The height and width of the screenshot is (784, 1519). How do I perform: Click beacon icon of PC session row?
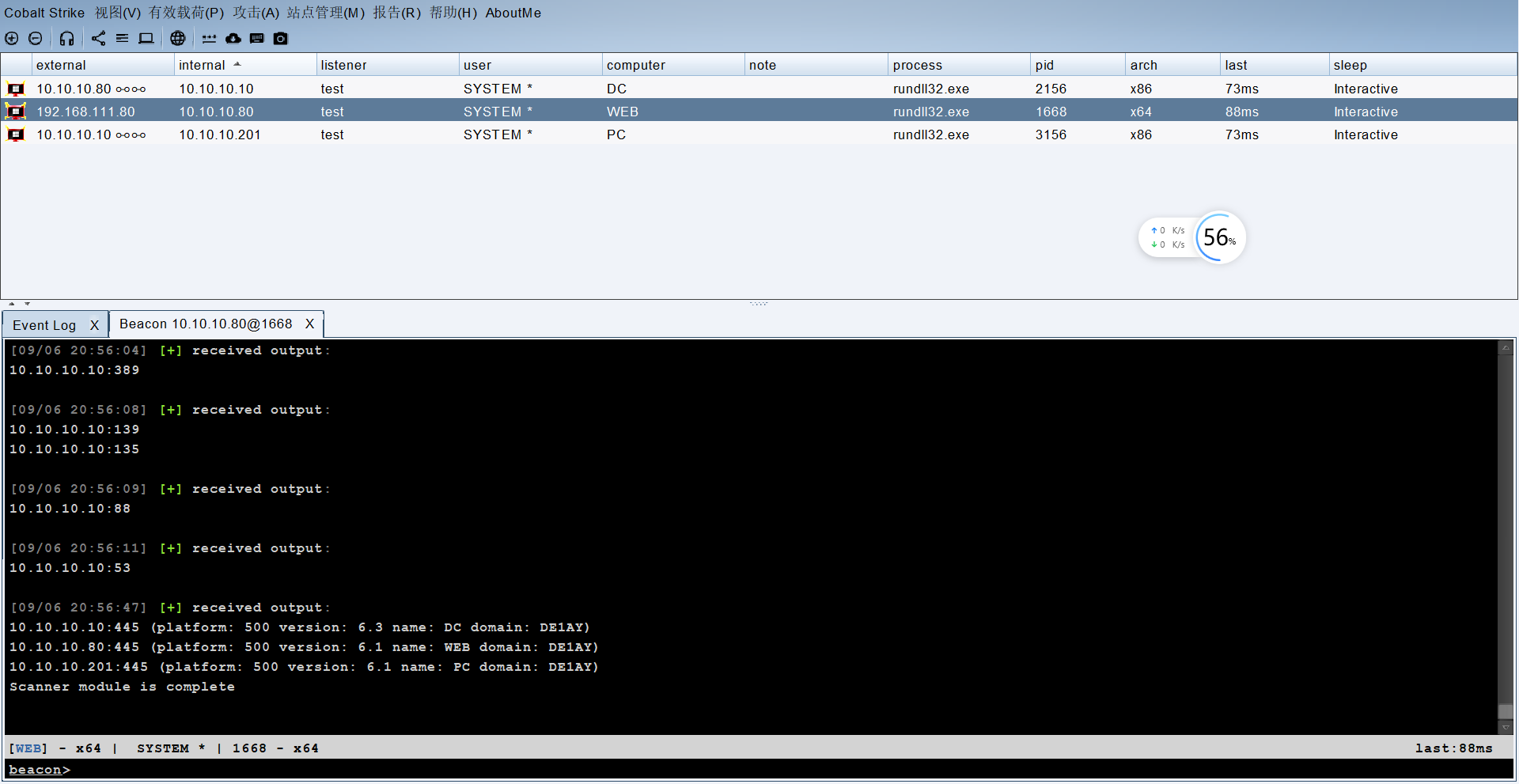tap(16, 134)
